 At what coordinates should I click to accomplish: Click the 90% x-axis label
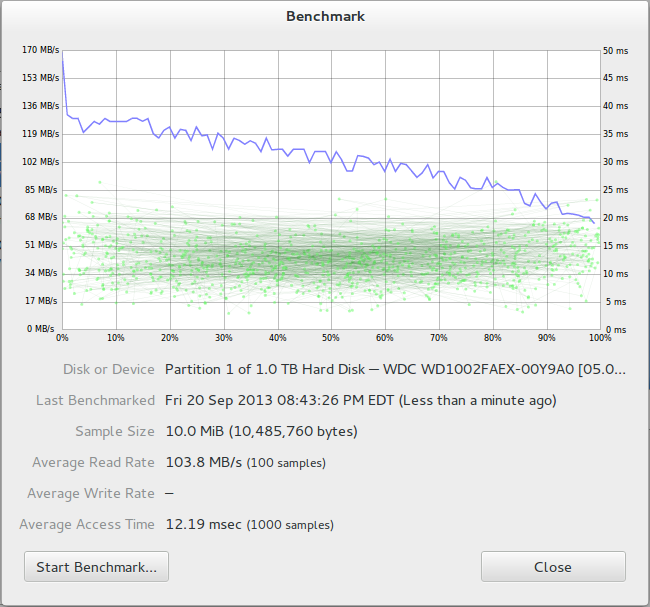click(x=546, y=337)
